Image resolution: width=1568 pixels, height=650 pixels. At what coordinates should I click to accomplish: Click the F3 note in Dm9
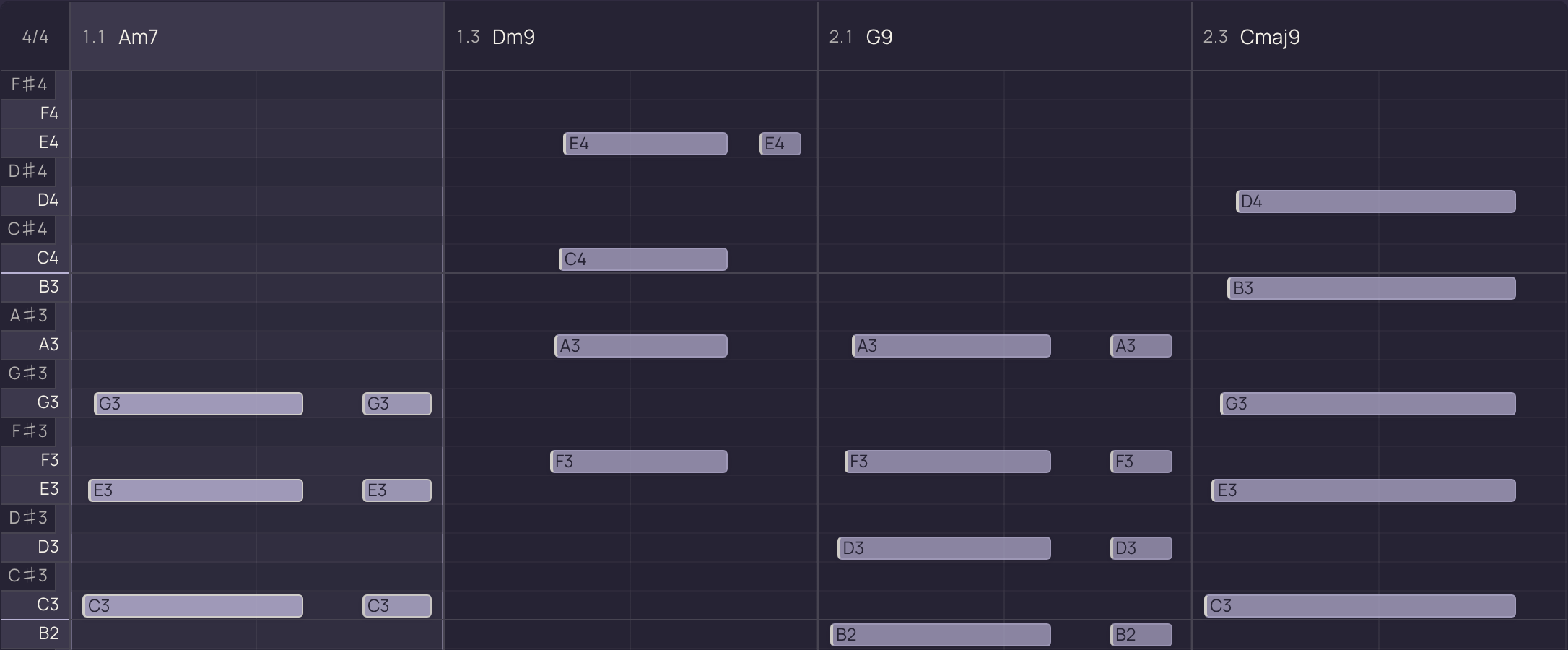click(x=639, y=461)
